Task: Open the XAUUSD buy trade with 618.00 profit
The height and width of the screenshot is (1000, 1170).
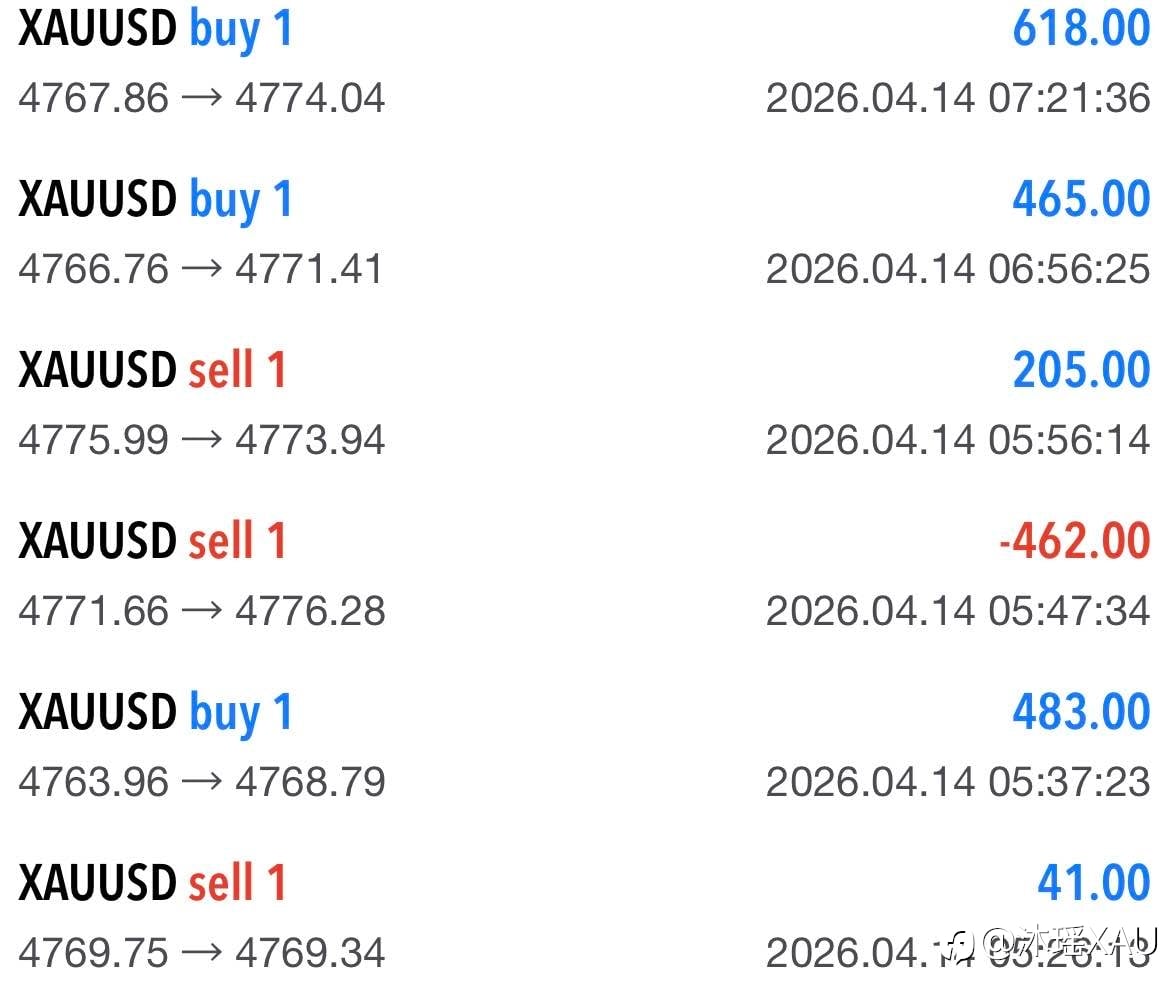Action: [155, 29]
